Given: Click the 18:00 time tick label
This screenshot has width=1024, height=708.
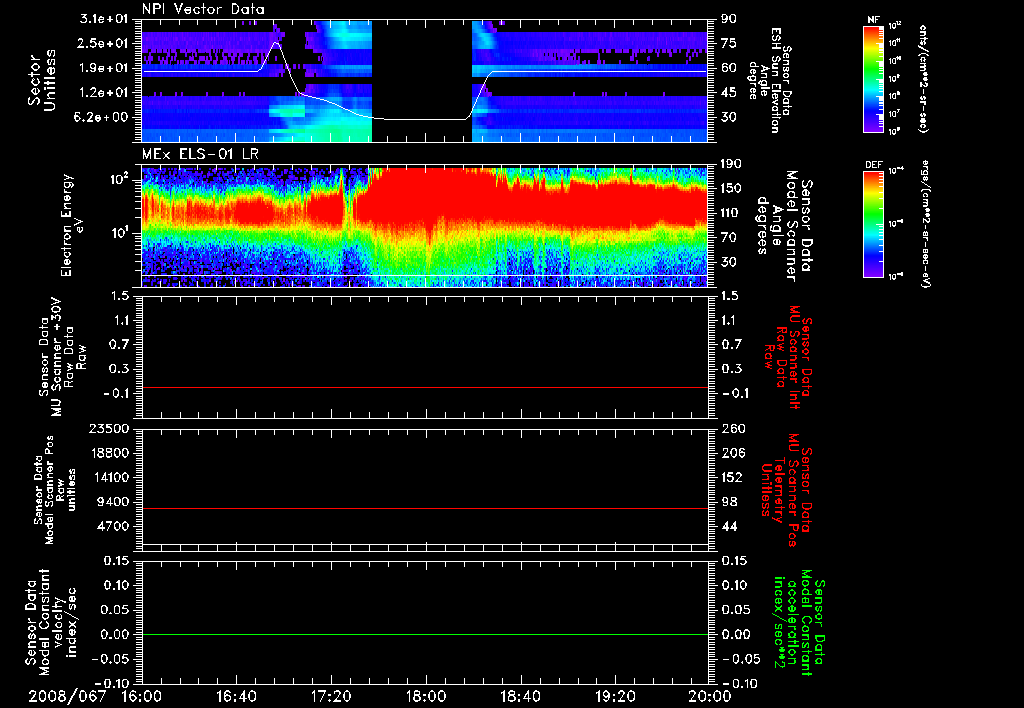Looking at the screenshot, I should 426,697.
